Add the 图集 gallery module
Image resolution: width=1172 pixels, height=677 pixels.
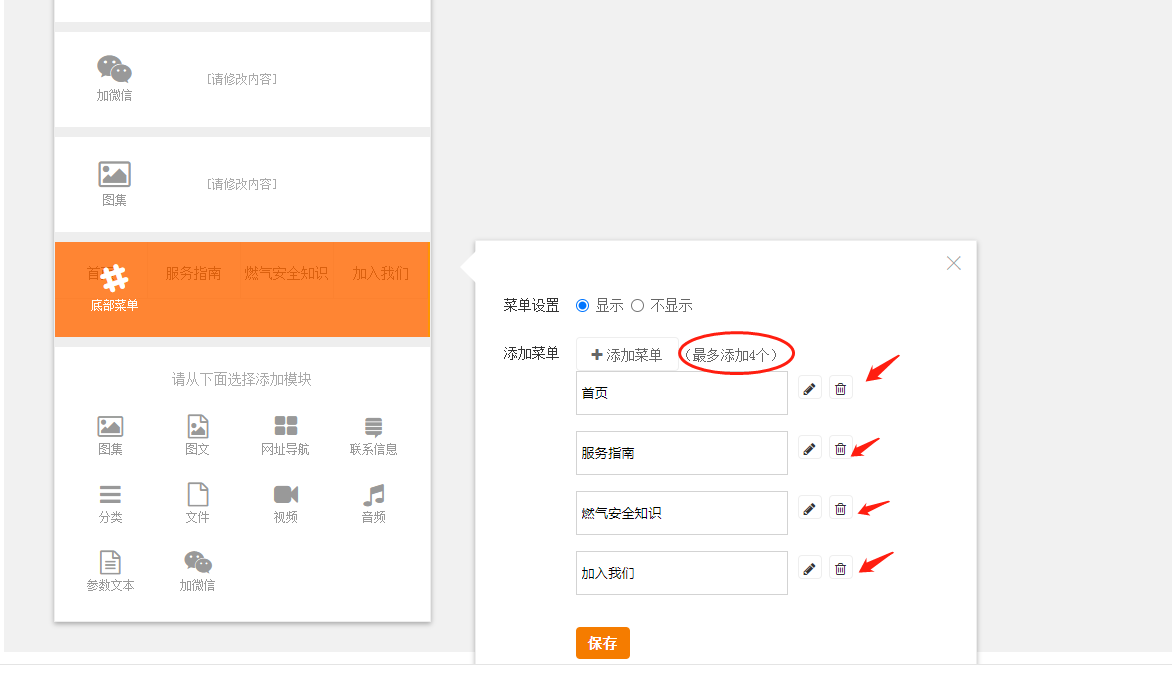[111, 435]
